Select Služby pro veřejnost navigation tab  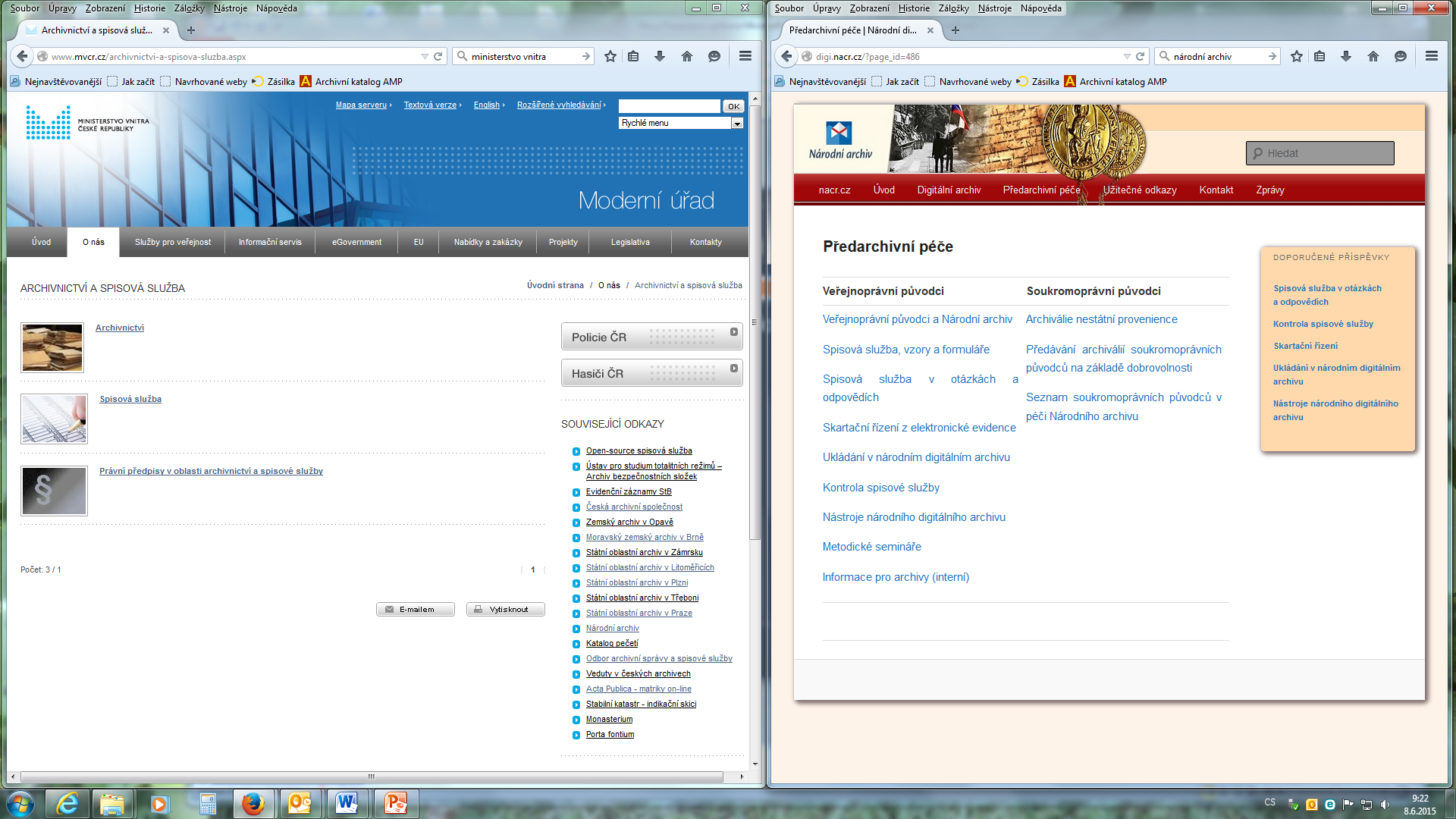coord(173,242)
